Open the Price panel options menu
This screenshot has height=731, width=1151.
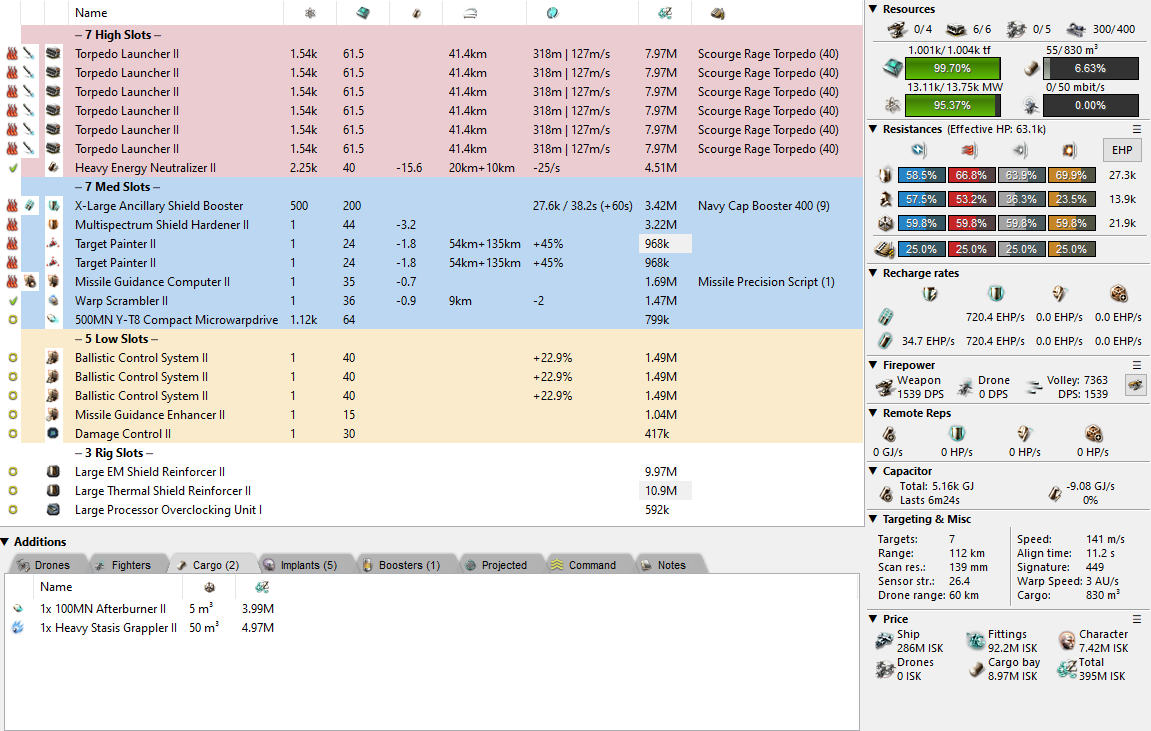pyautogui.click(x=1136, y=619)
